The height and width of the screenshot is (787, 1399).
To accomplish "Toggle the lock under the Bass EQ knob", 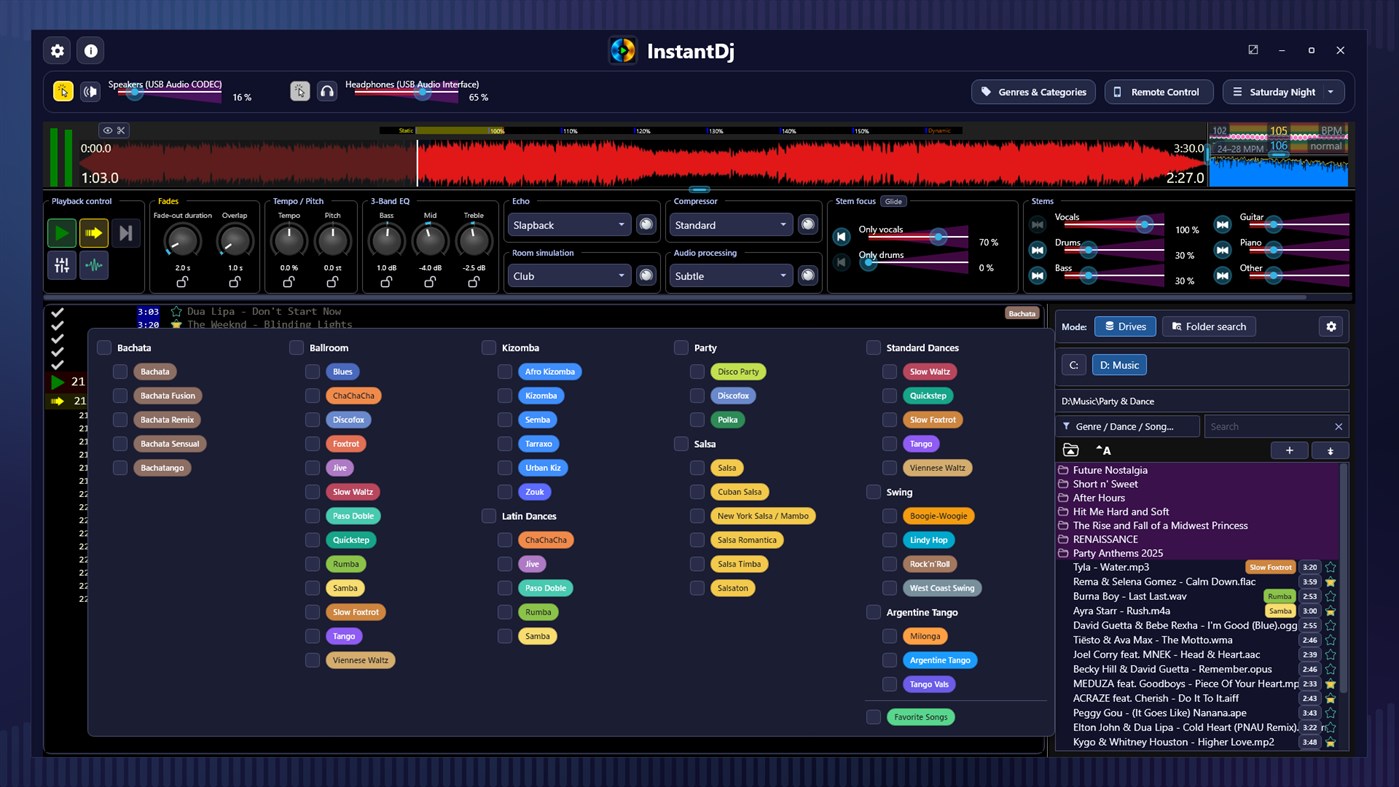I will pyautogui.click(x=386, y=282).
